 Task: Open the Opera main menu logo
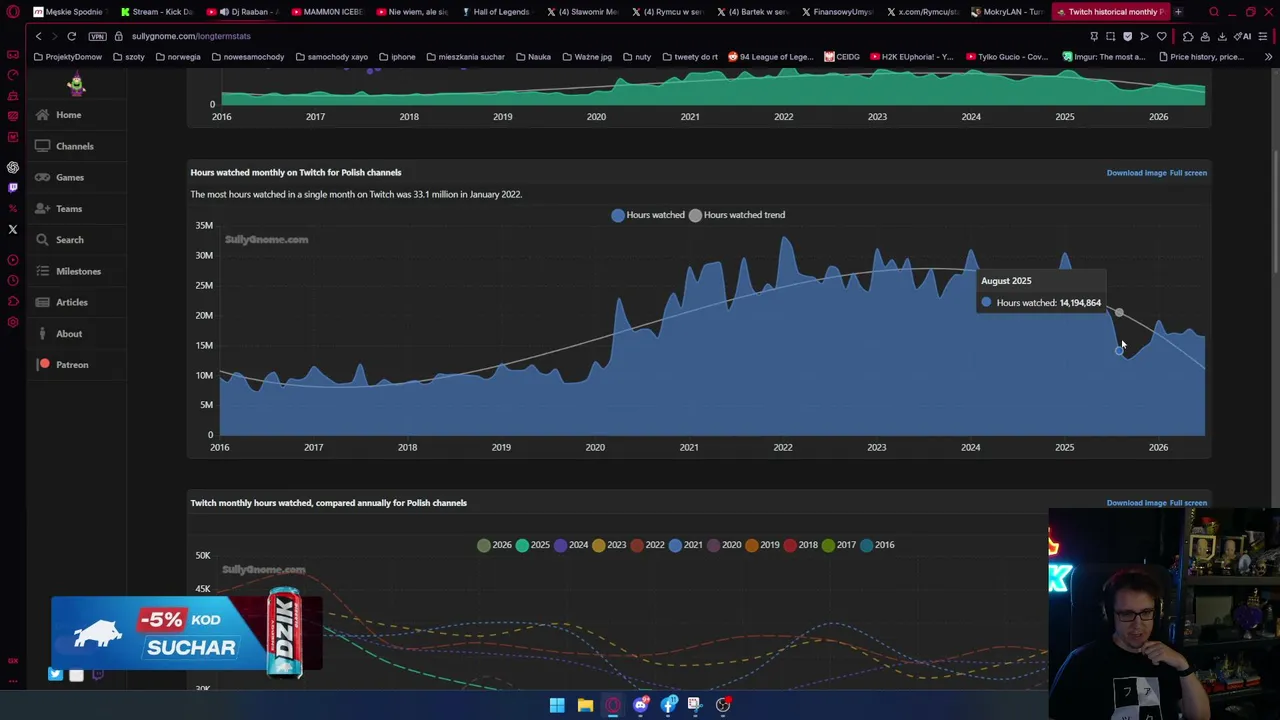click(13, 12)
